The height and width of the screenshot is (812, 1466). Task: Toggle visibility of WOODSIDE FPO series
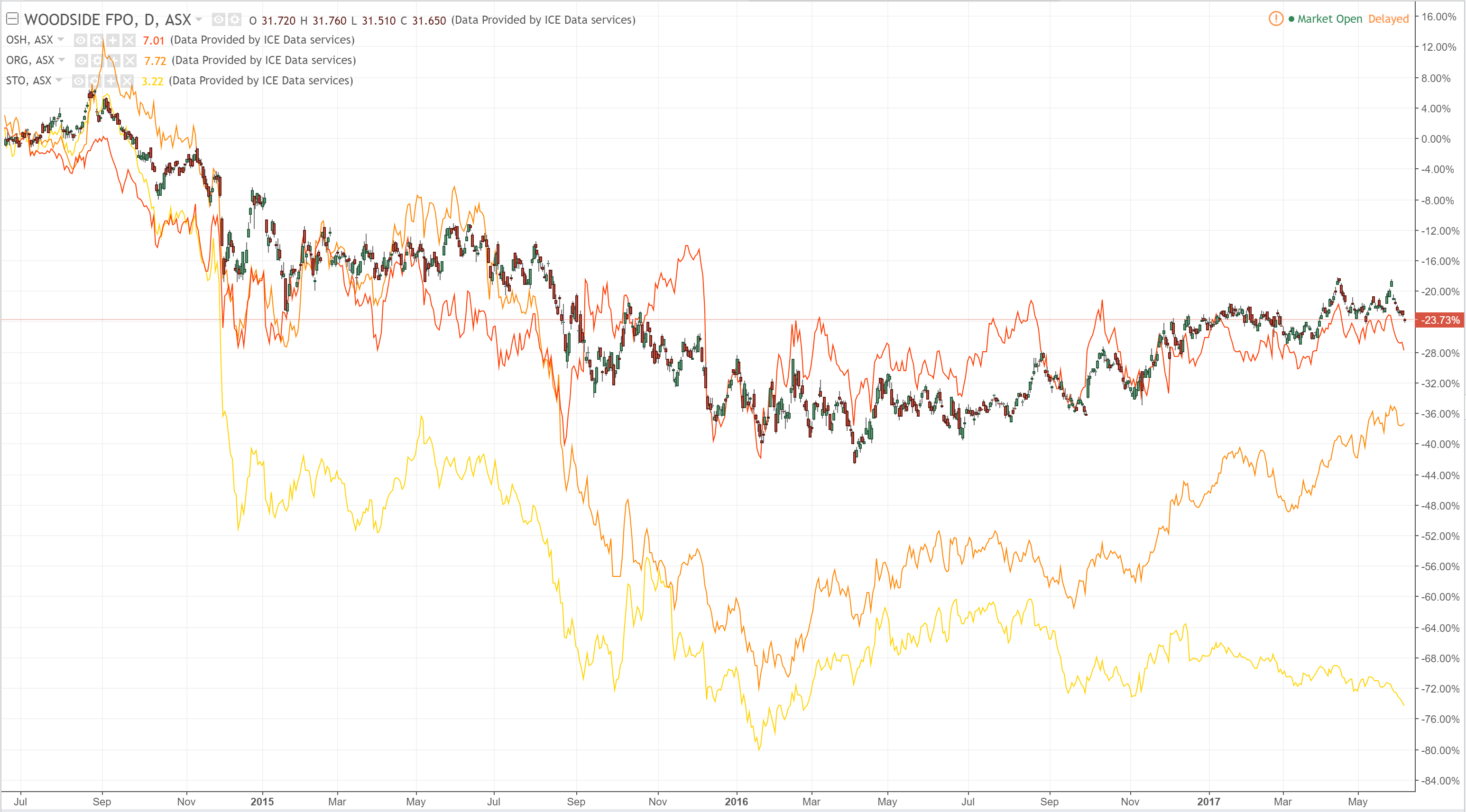click(x=219, y=20)
